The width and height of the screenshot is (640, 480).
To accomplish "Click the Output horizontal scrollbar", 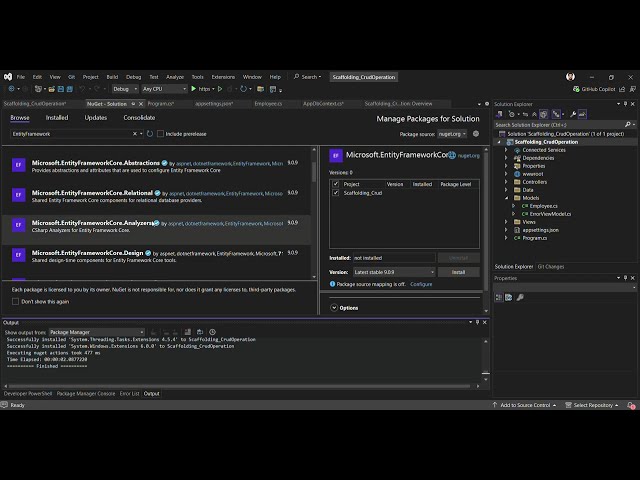I will [241, 386].
